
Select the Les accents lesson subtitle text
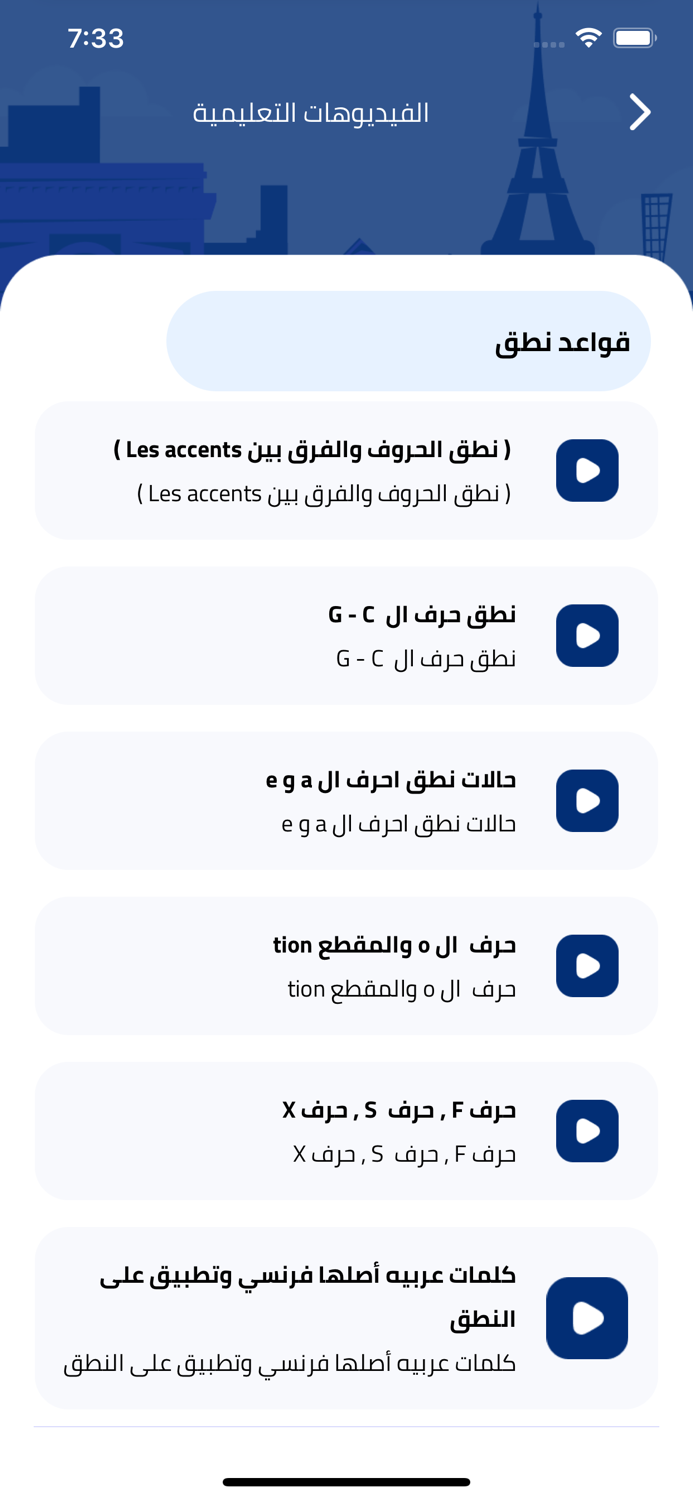324,494
